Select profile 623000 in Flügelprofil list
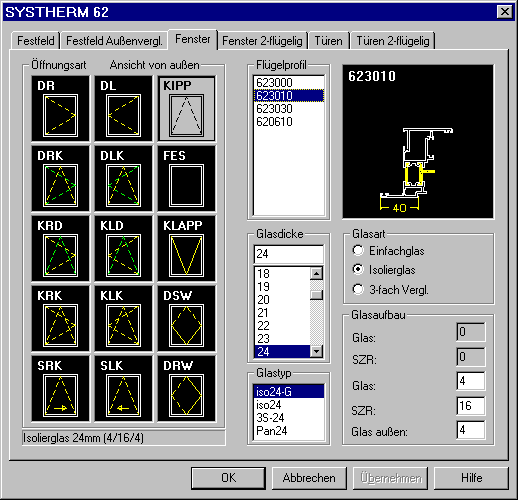The image size is (518, 500). point(289,82)
